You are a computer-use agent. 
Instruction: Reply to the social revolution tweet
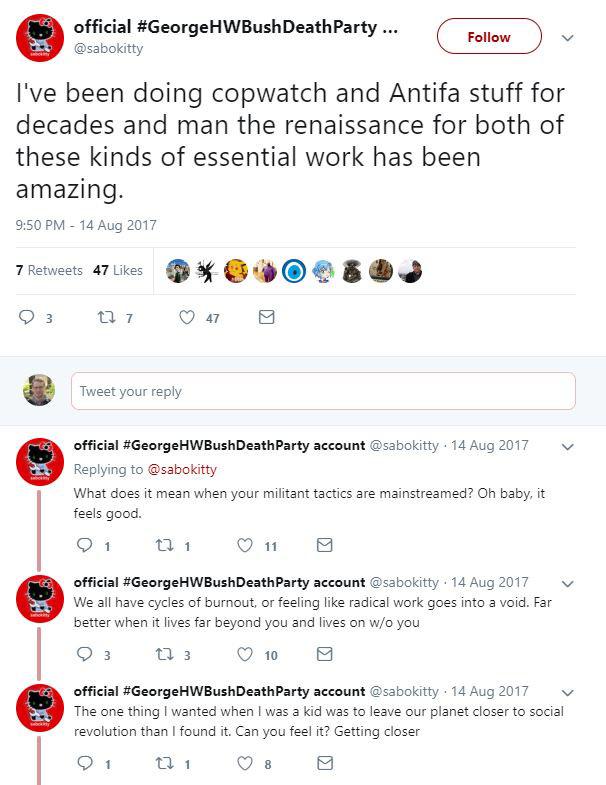point(85,764)
